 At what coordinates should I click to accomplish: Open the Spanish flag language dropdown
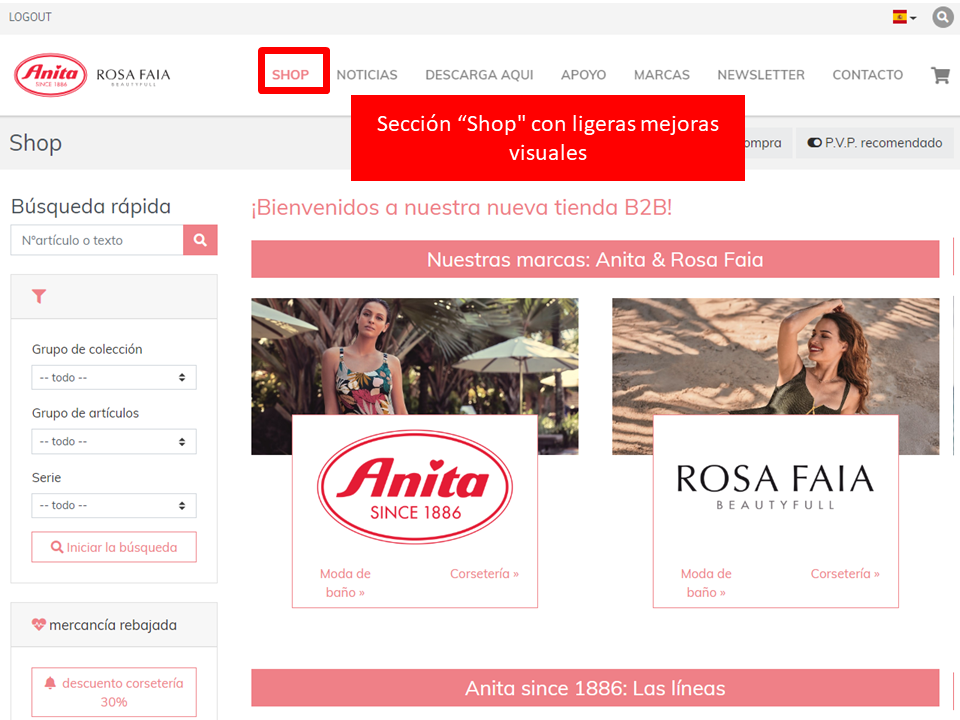pos(904,17)
